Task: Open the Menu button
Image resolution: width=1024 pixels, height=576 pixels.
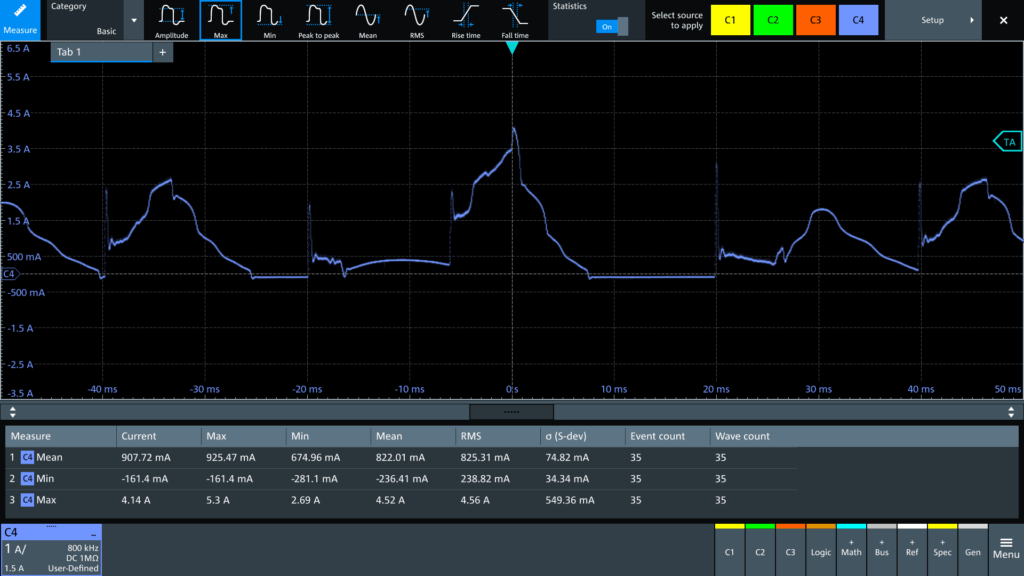Action: (1006, 548)
